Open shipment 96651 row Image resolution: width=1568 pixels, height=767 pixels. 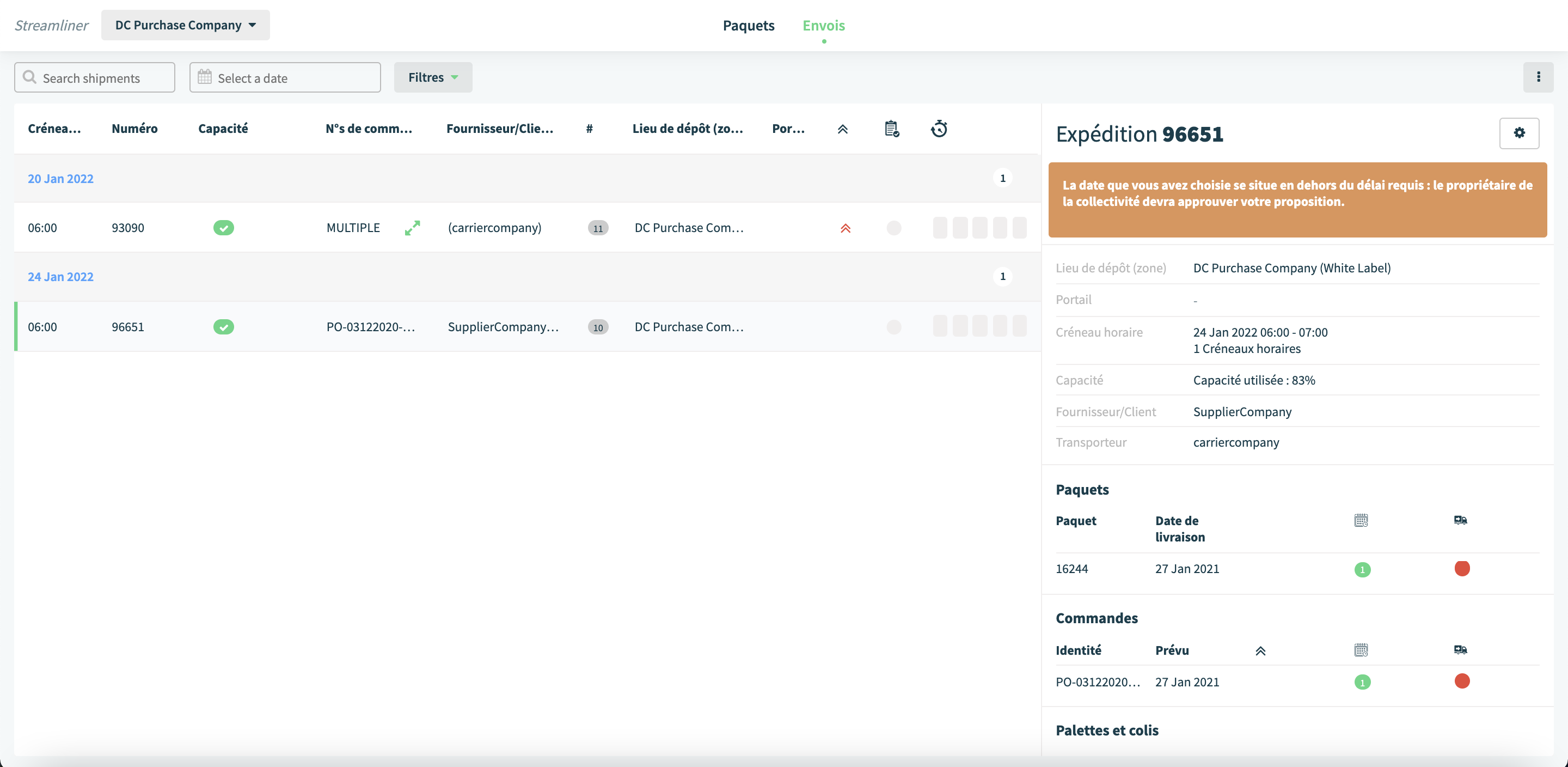[x=527, y=326]
